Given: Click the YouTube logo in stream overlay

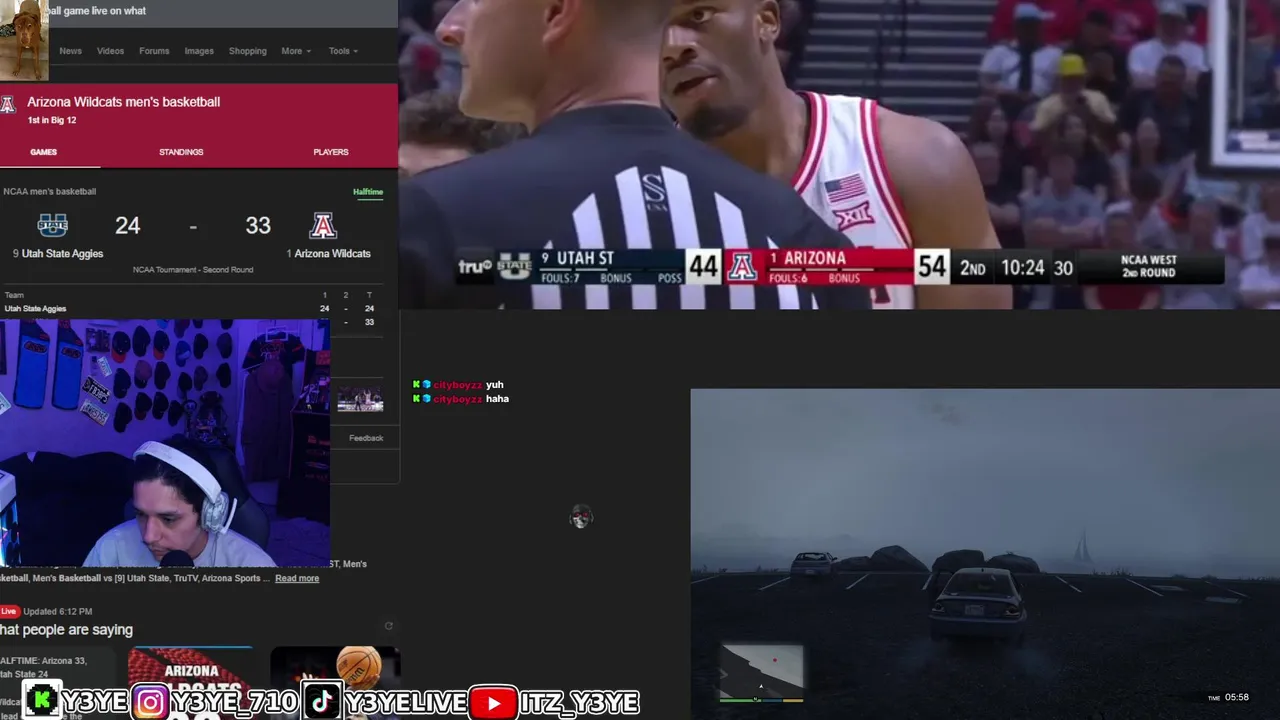Looking at the screenshot, I should [493, 703].
